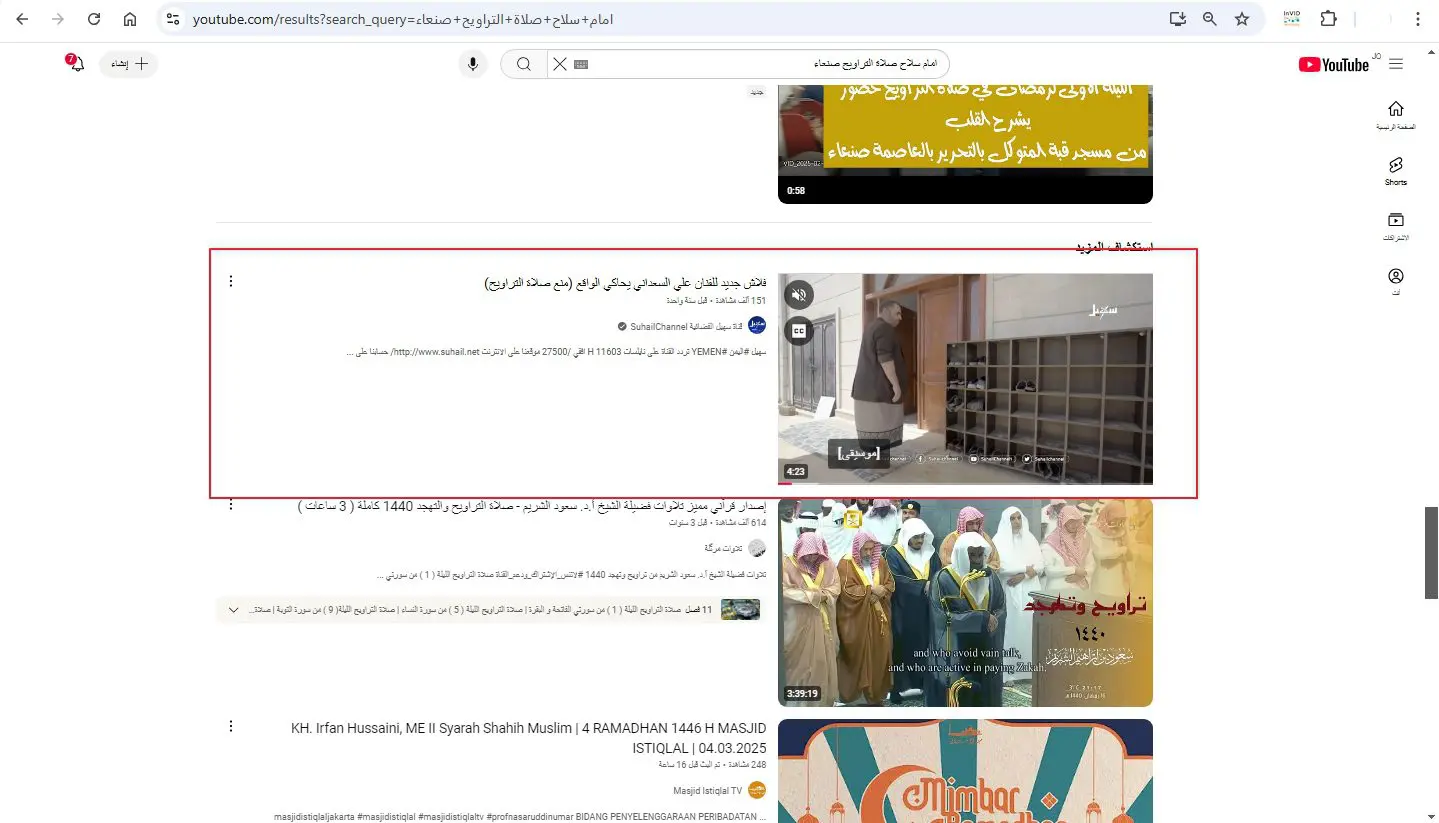The height and width of the screenshot is (823, 1439).
Task: Click the chapters preview thumbnail
Action: (740, 610)
